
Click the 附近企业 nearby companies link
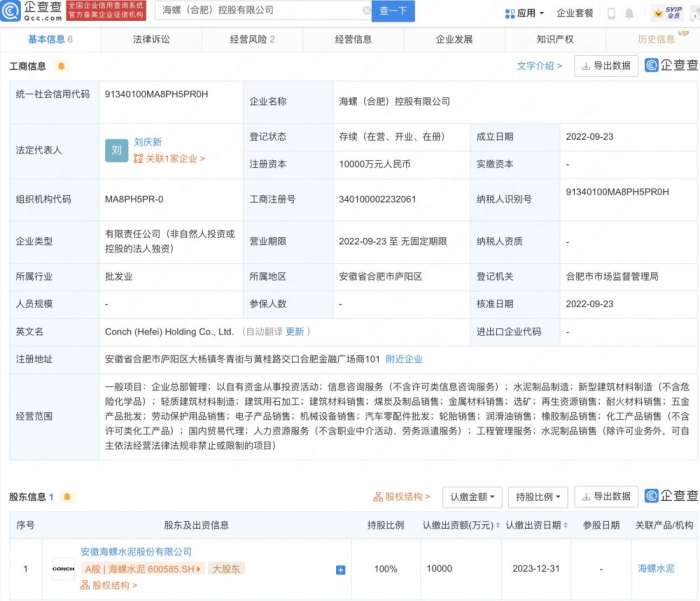(x=404, y=358)
